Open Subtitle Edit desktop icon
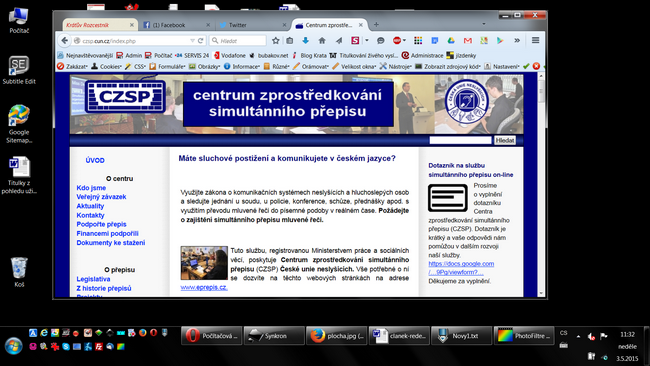This screenshot has width=650, height=366. coord(19,70)
